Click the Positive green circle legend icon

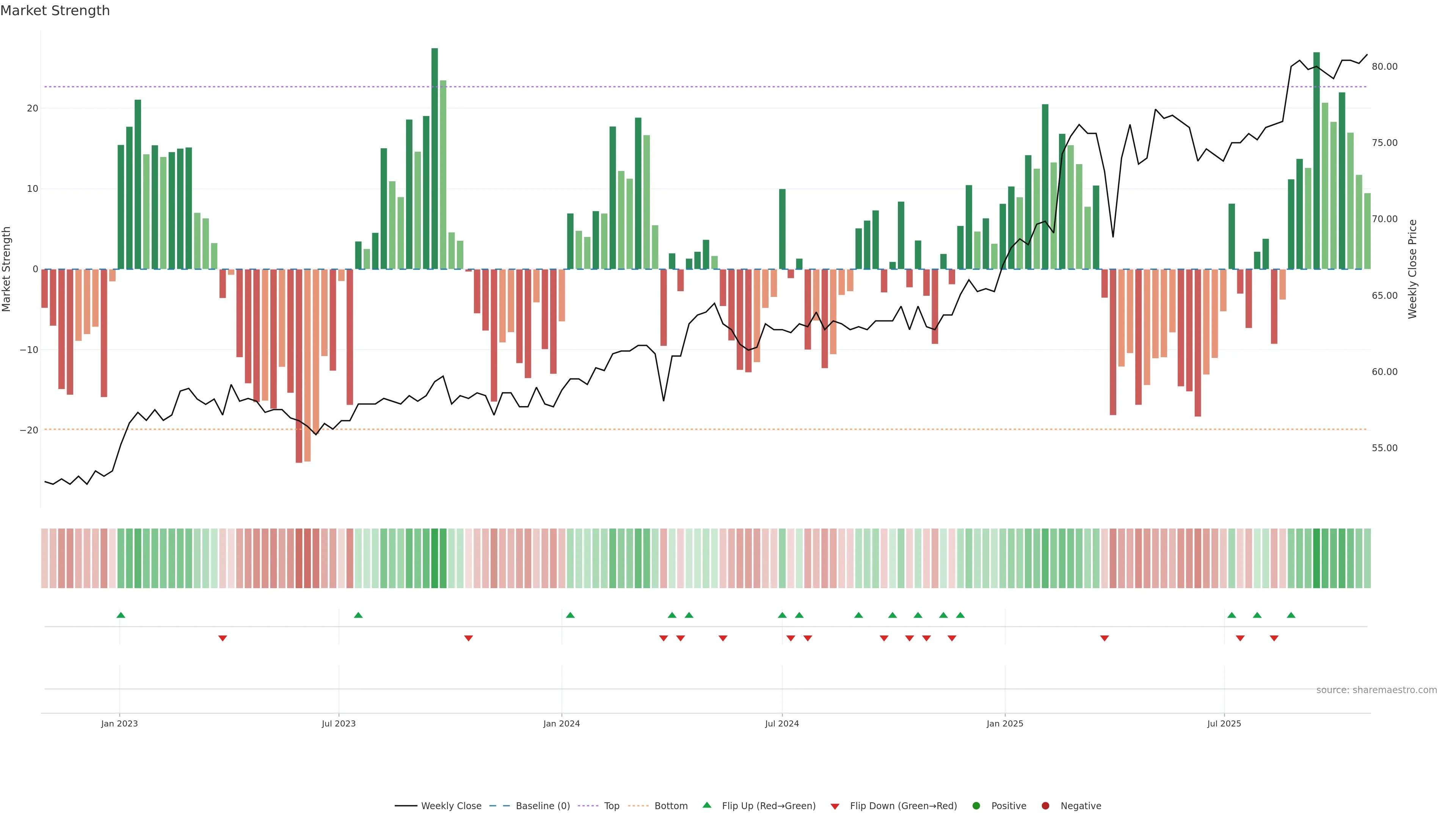tap(976, 806)
